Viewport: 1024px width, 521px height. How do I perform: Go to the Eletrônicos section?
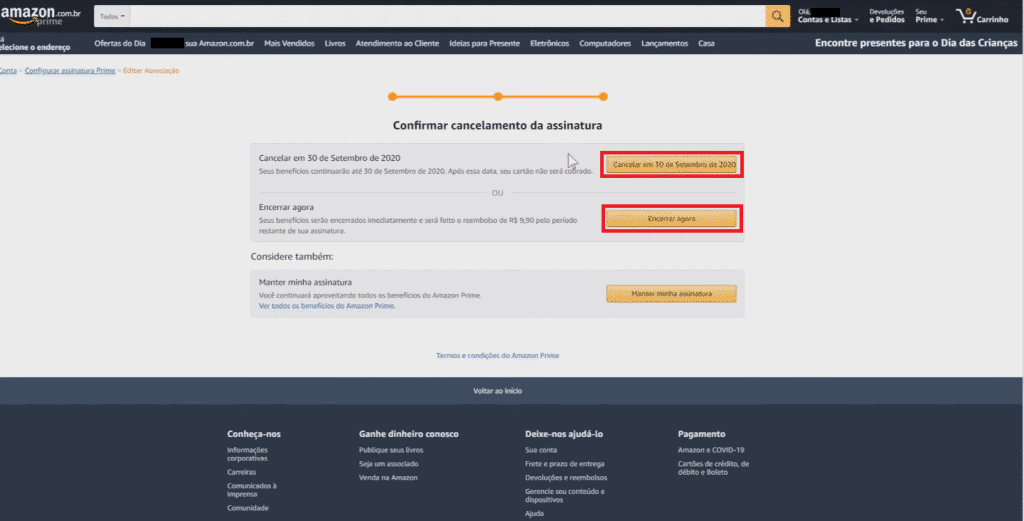(549, 43)
